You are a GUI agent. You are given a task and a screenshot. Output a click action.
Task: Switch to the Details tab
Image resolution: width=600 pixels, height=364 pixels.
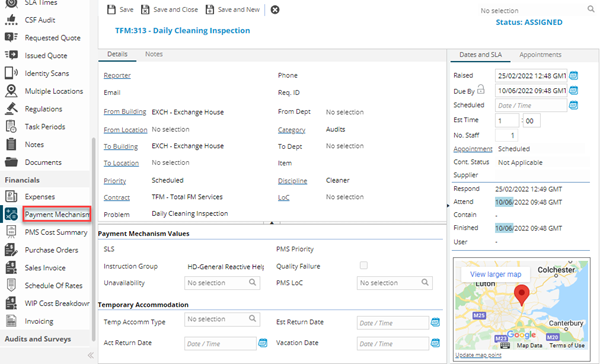[x=117, y=54]
